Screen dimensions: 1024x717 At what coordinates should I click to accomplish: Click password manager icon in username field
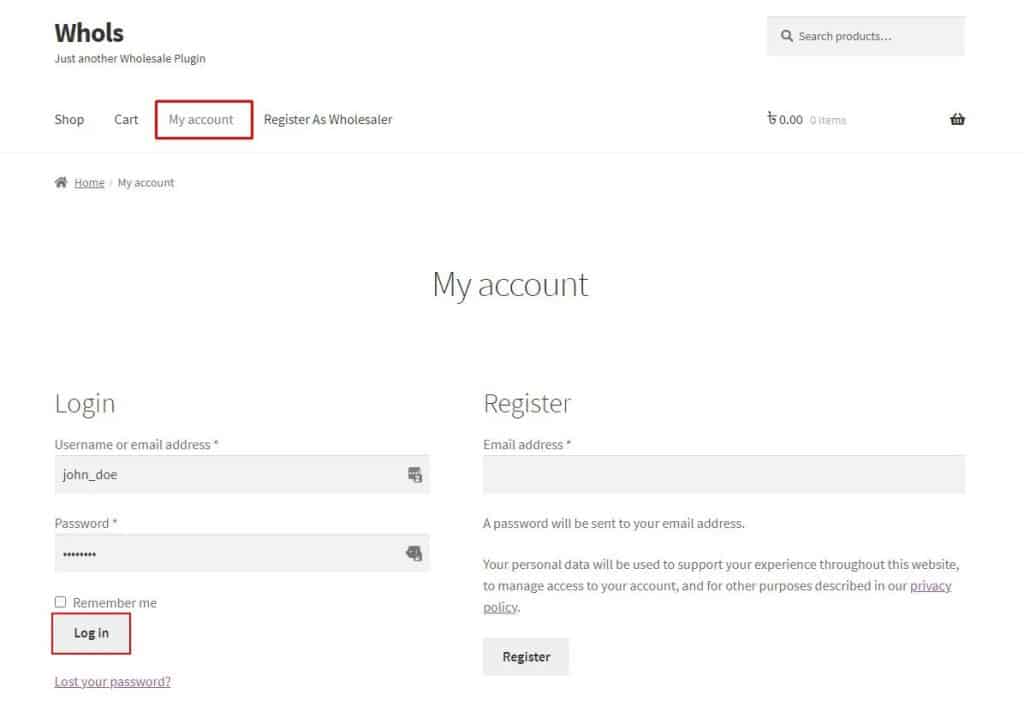[x=414, y=475]
